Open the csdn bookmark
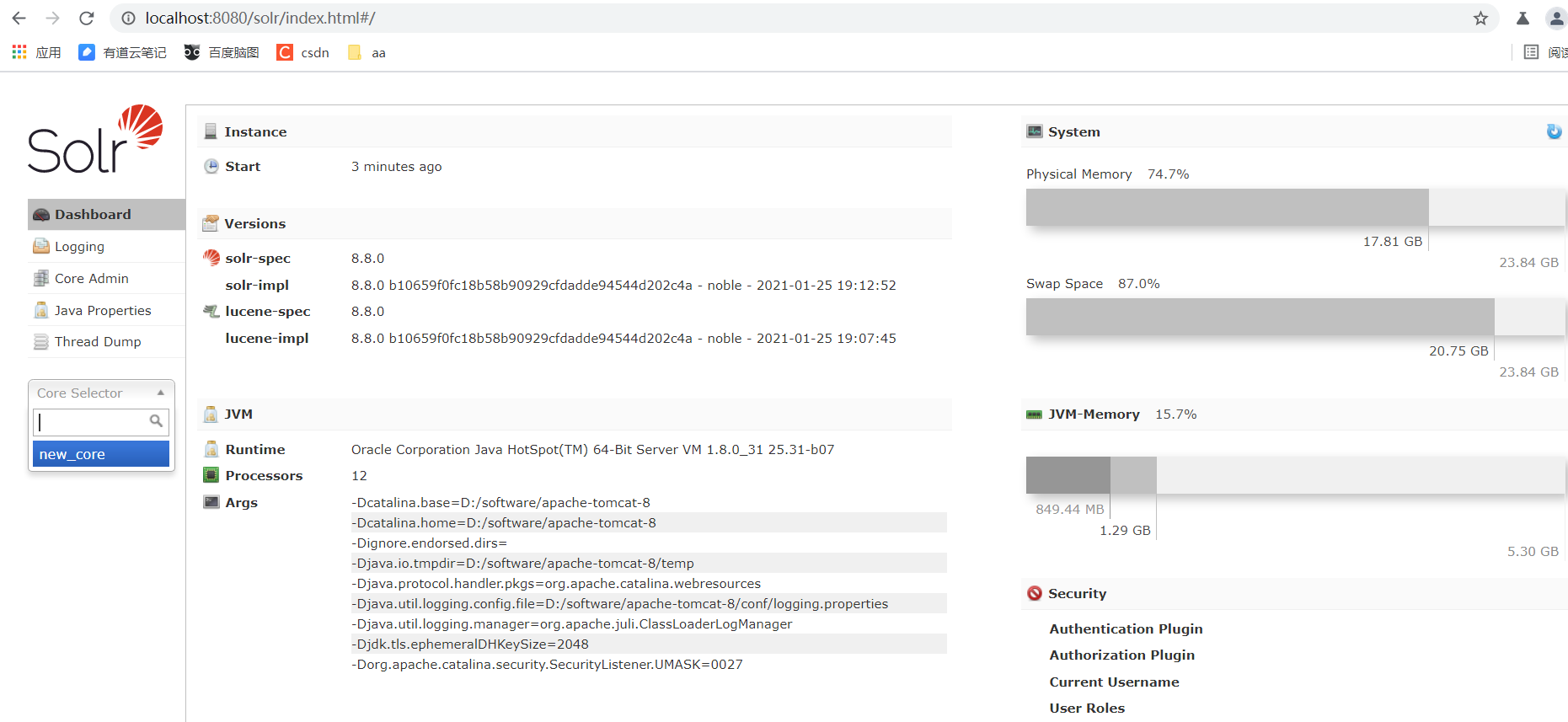 coord(303,52)
